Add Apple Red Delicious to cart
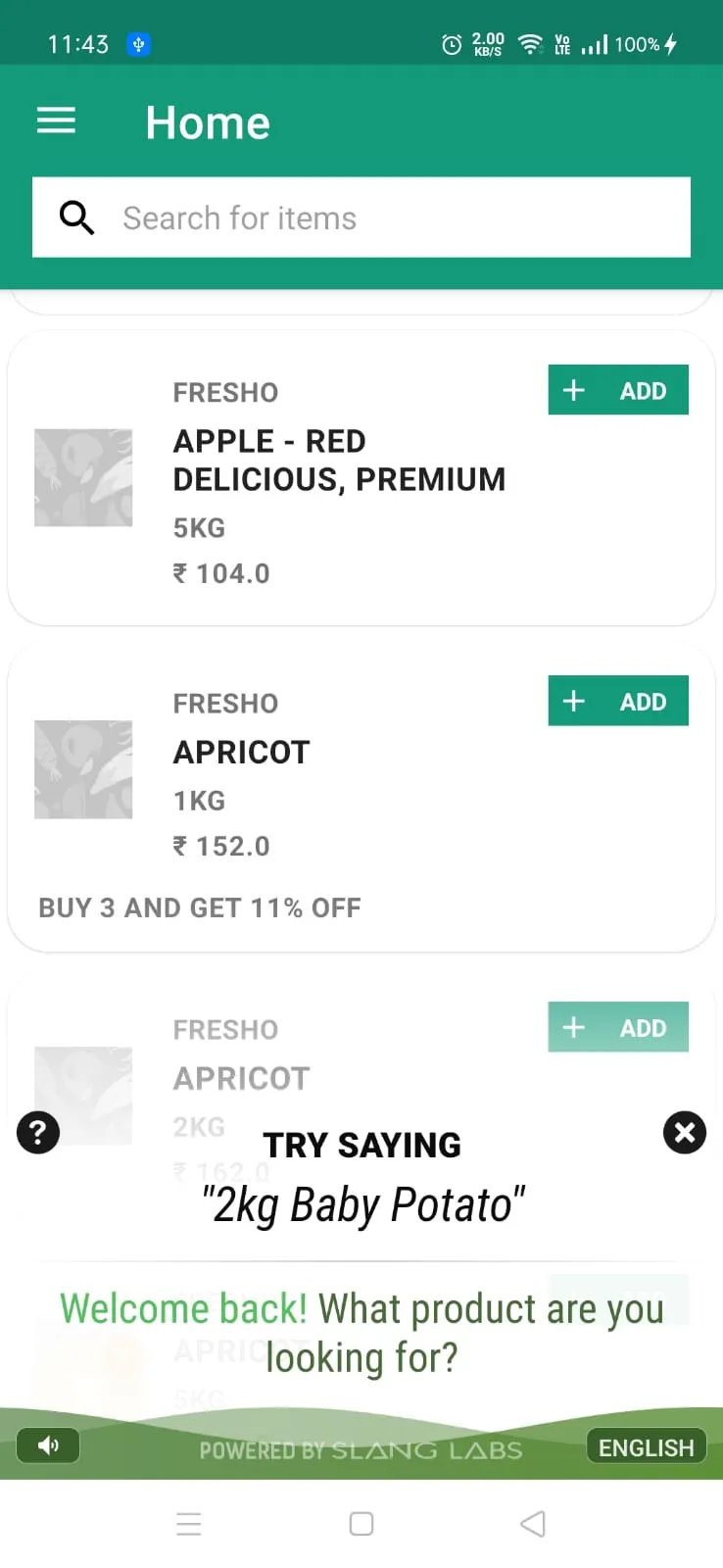This screenshot has height=1568, width=723. [618, 390]
